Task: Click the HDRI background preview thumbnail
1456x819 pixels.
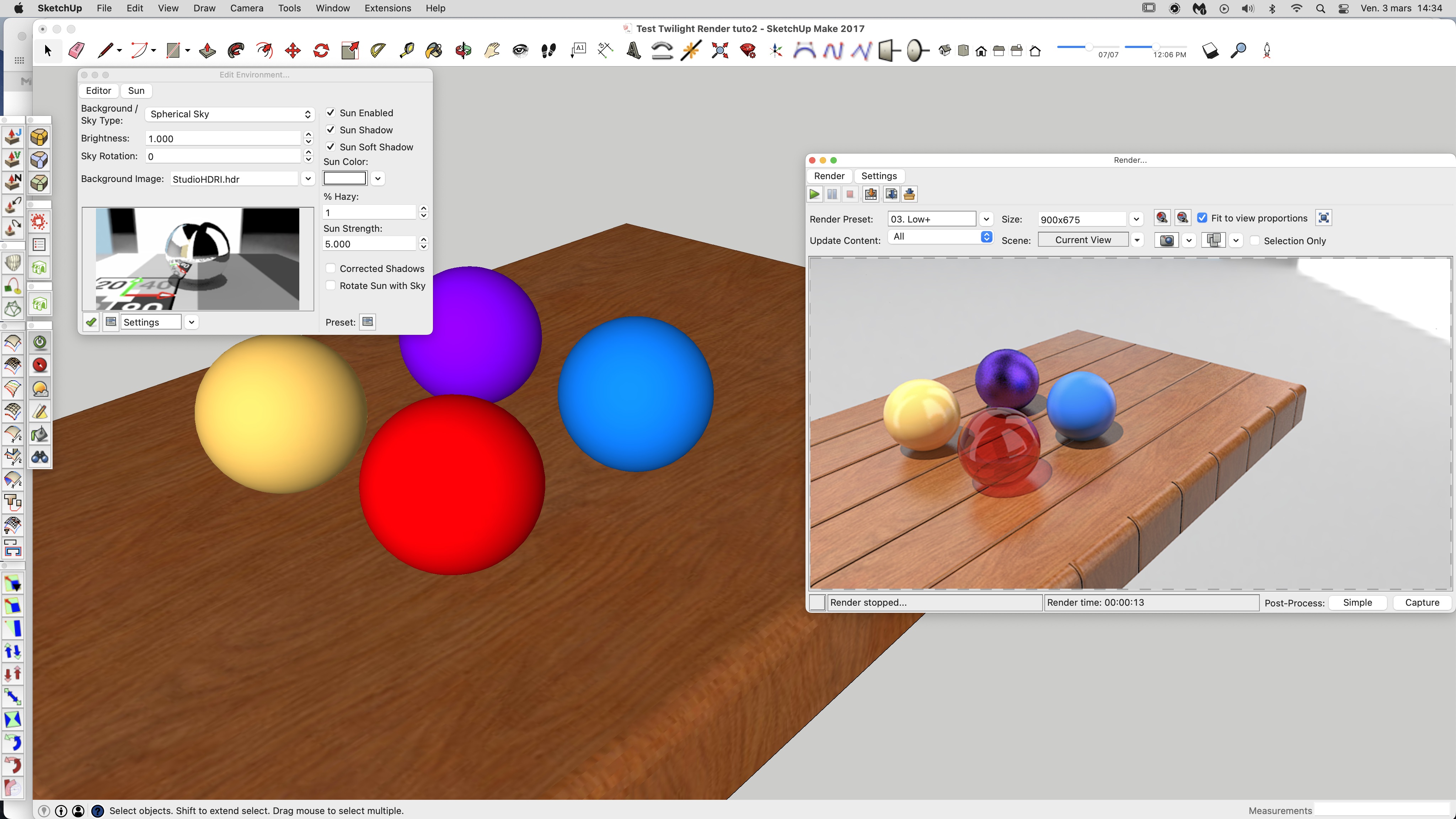Action: pyautogui.click(x=198, y=259)
